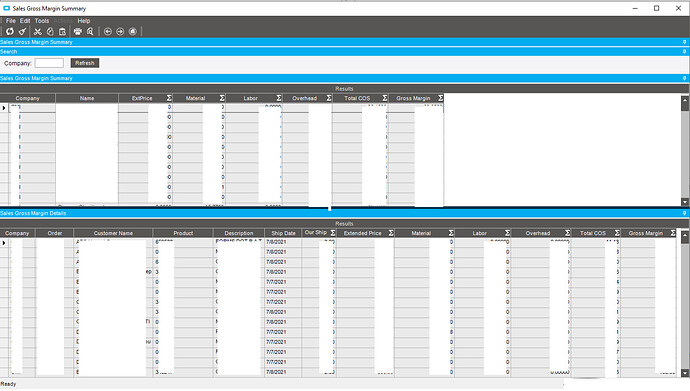Click sum icon on details Total COS column
690x391 pixels.
point(617,233)
